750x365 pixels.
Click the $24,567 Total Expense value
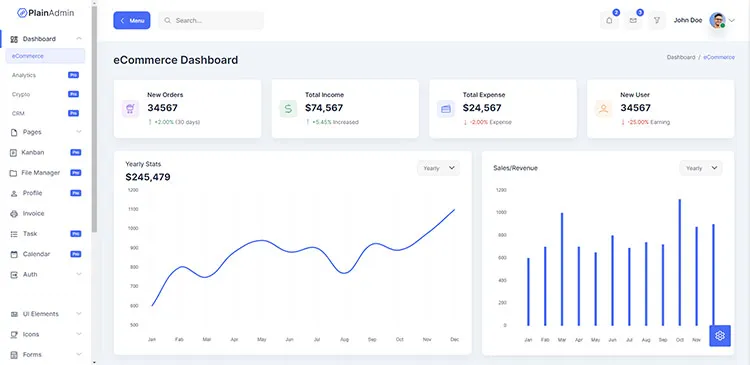[x=482, y=108]
